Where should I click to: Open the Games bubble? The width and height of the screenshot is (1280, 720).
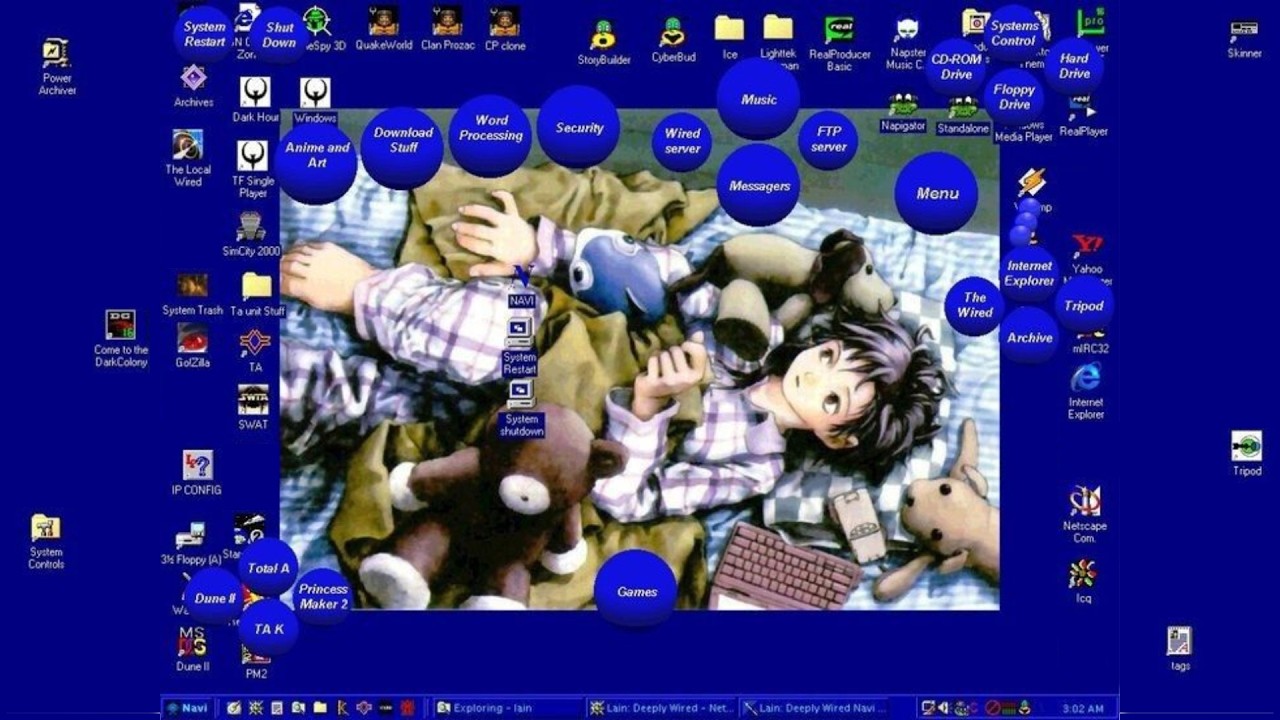pyautogui.click(x=636, y=591)
